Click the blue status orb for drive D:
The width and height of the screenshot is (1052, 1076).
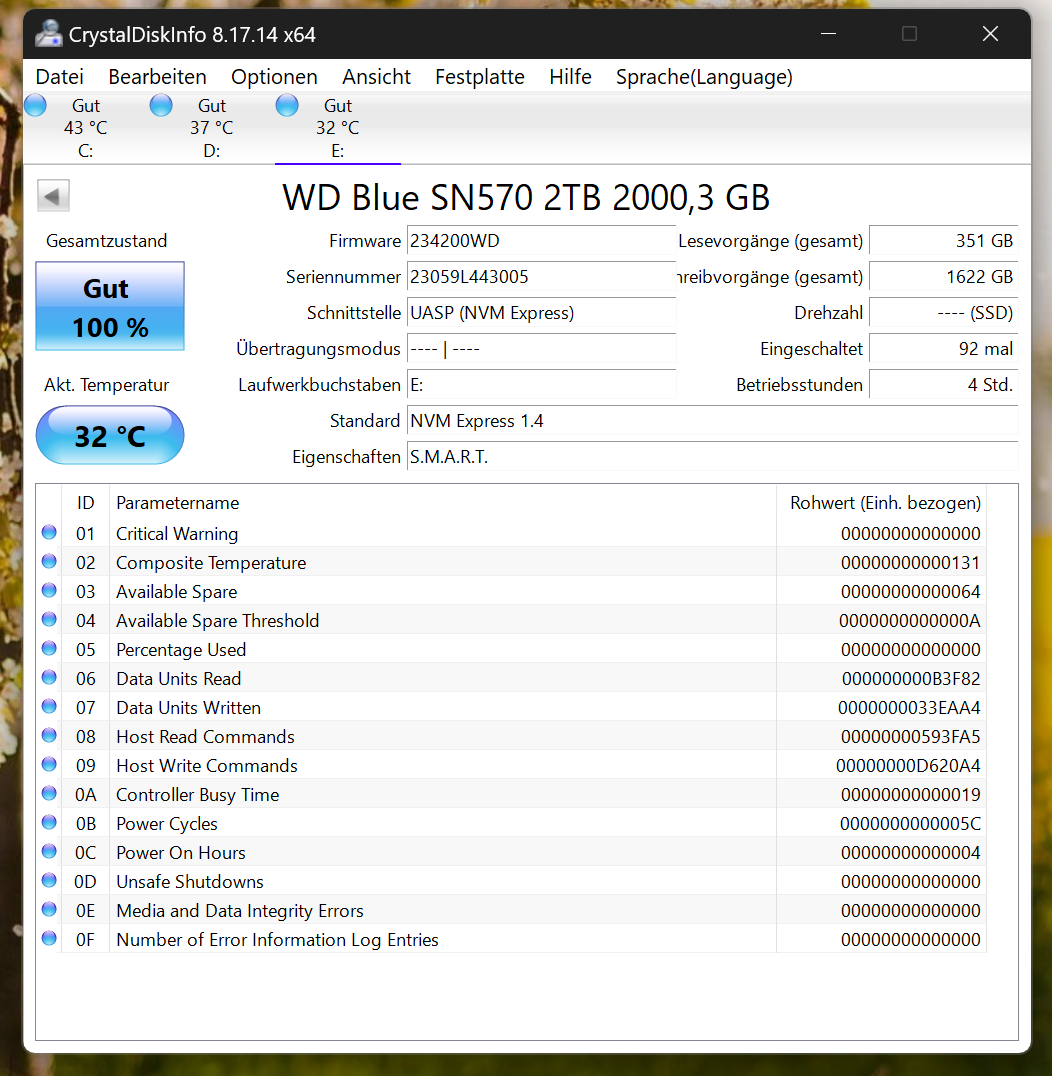[161, 106]
